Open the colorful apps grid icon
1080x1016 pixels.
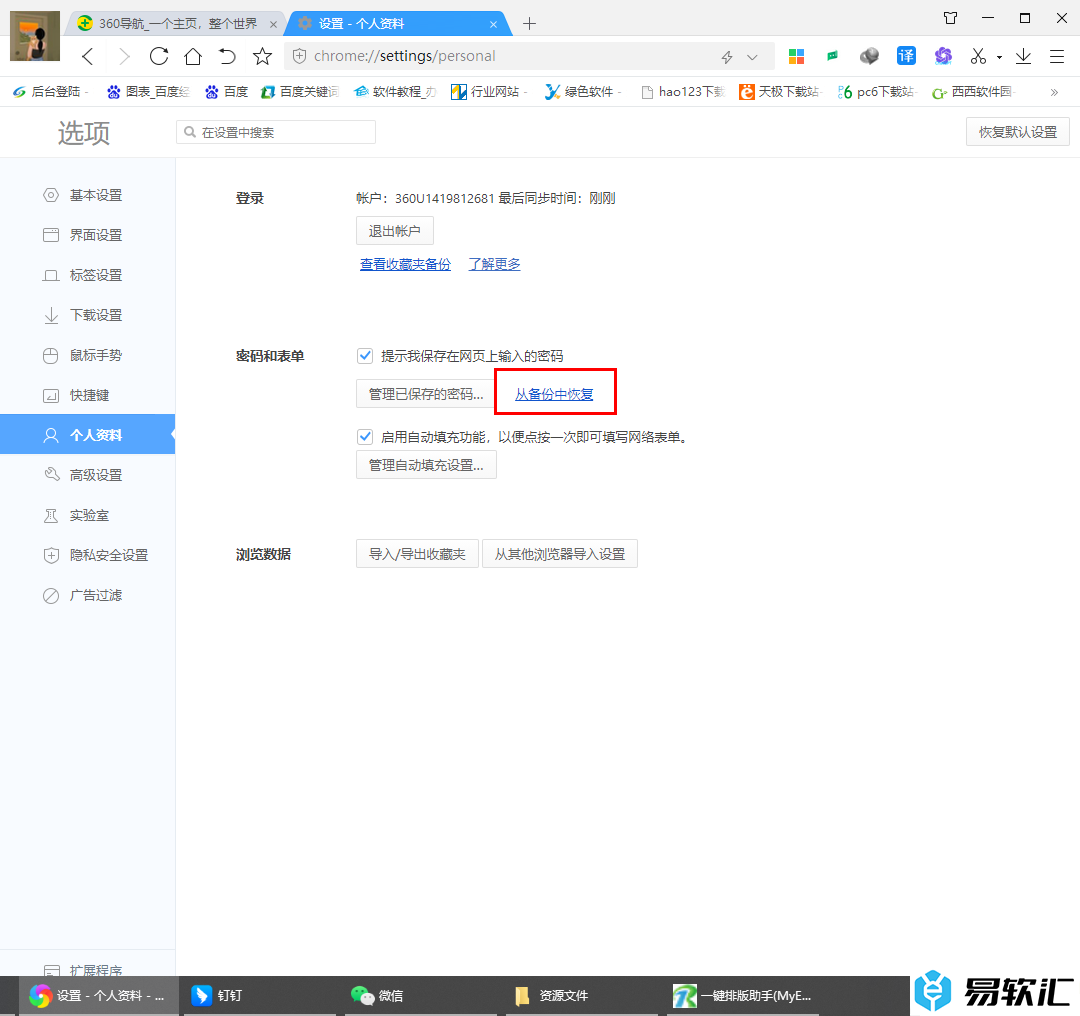[796, 56]
